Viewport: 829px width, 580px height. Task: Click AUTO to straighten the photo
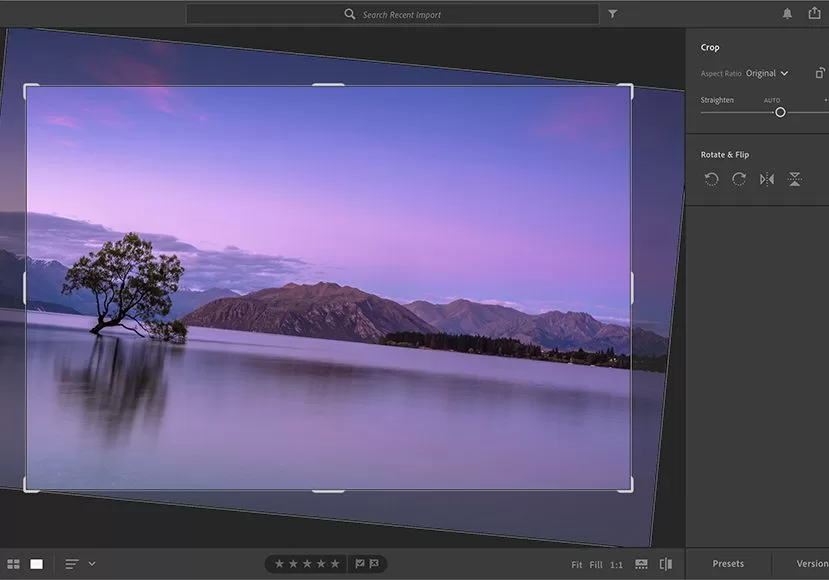coord(772,100)
